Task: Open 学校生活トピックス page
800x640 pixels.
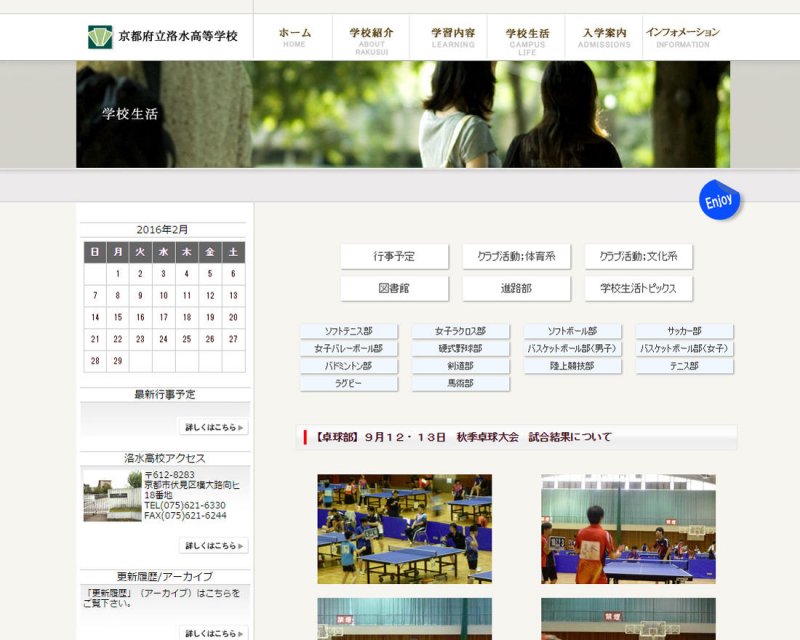Action: click(x=638, y=289)
